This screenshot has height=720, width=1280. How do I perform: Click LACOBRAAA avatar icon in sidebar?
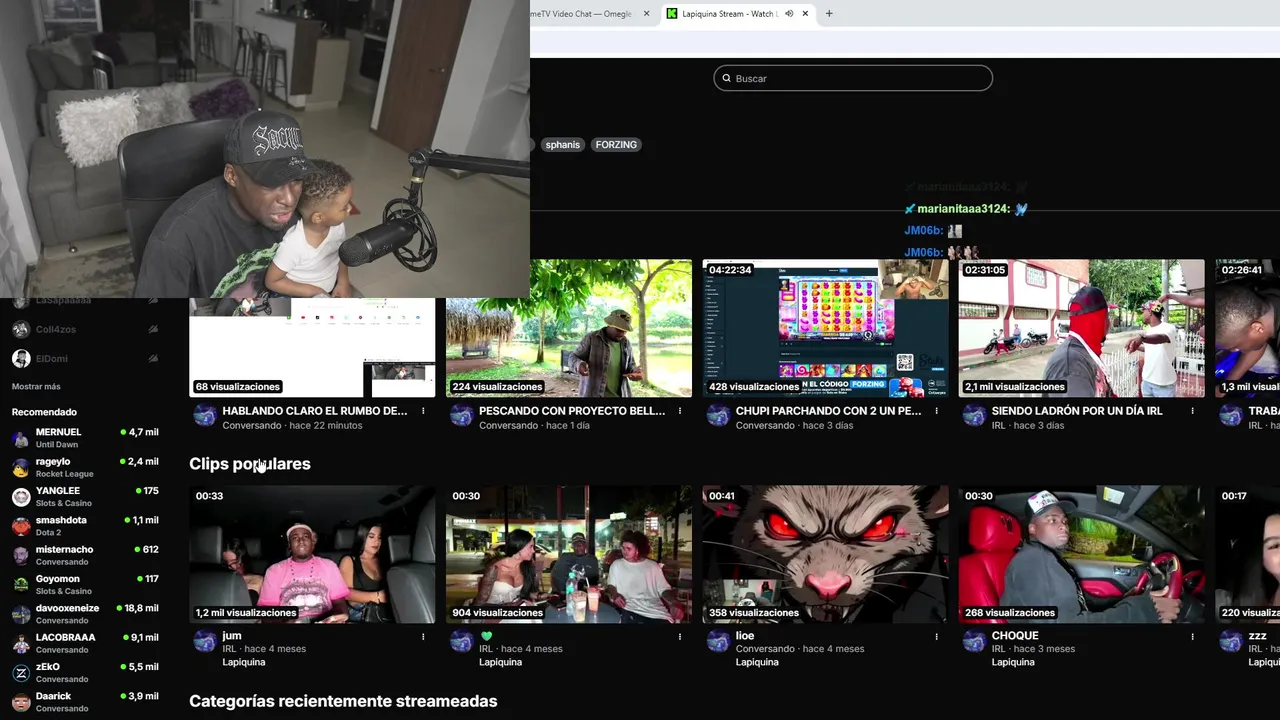point(21,643)
